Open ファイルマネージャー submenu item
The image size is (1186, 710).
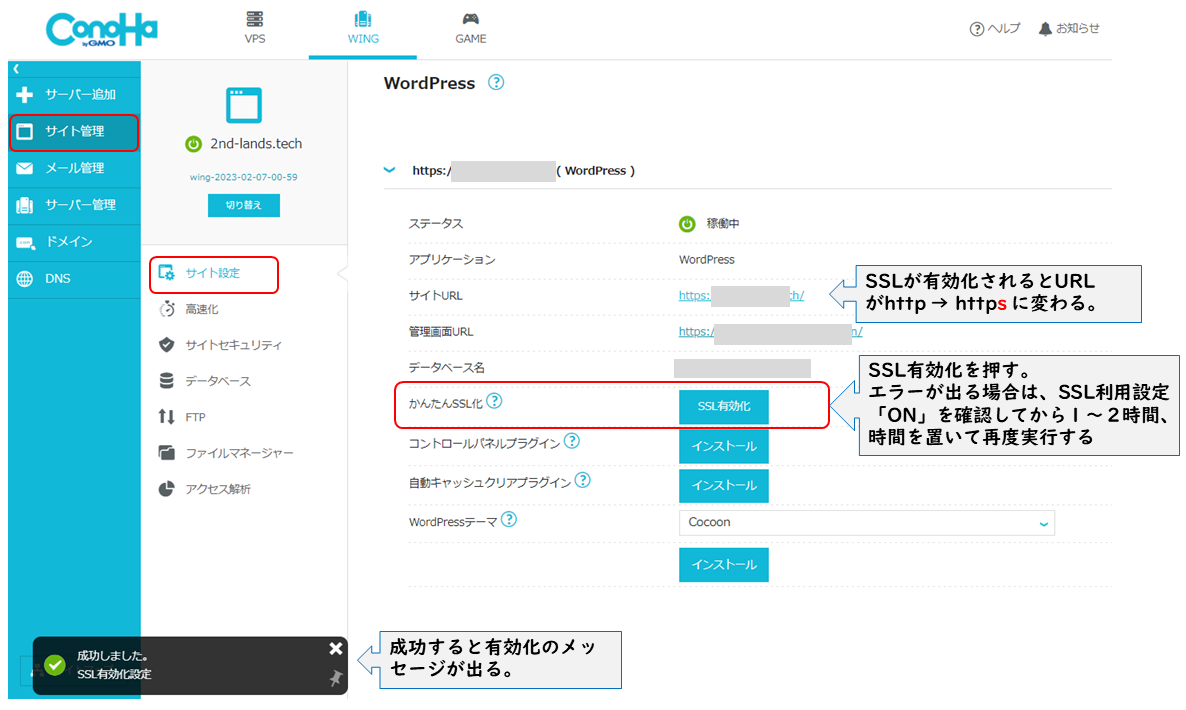(225, 453)
